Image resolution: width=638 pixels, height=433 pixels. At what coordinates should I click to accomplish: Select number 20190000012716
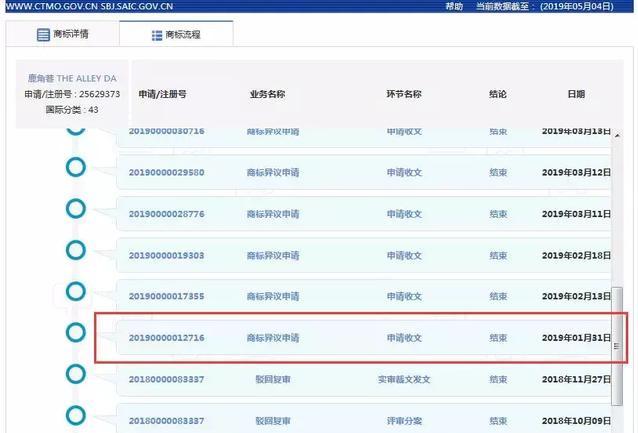click(166, 338)
